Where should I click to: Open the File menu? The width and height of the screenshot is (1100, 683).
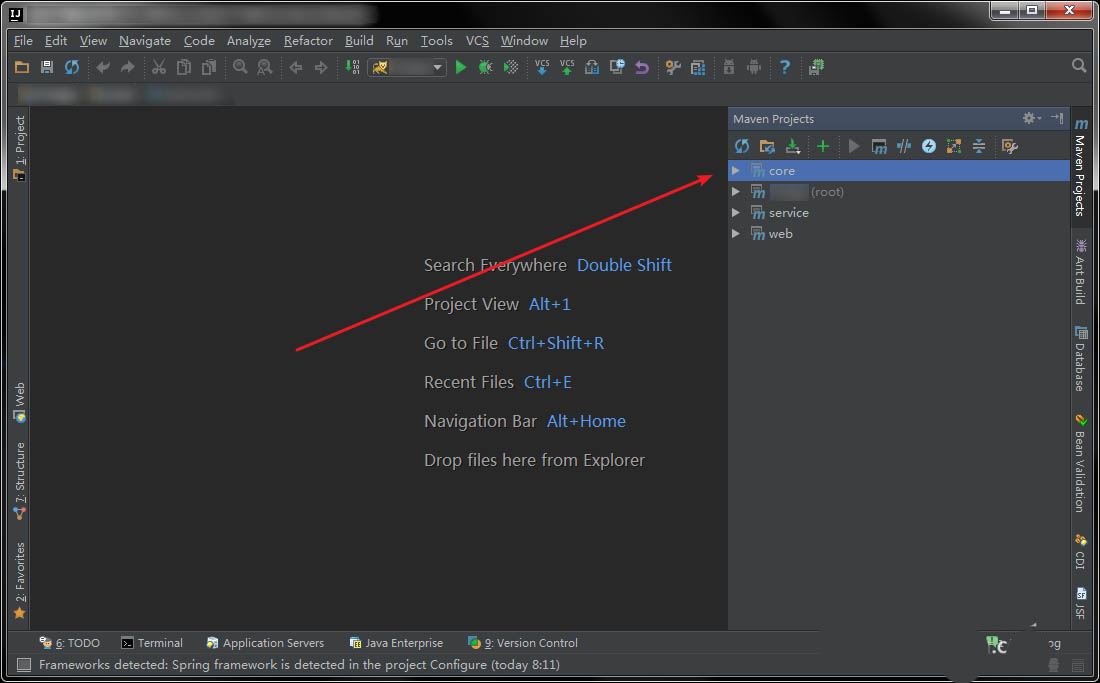click(x=23, y=41)
